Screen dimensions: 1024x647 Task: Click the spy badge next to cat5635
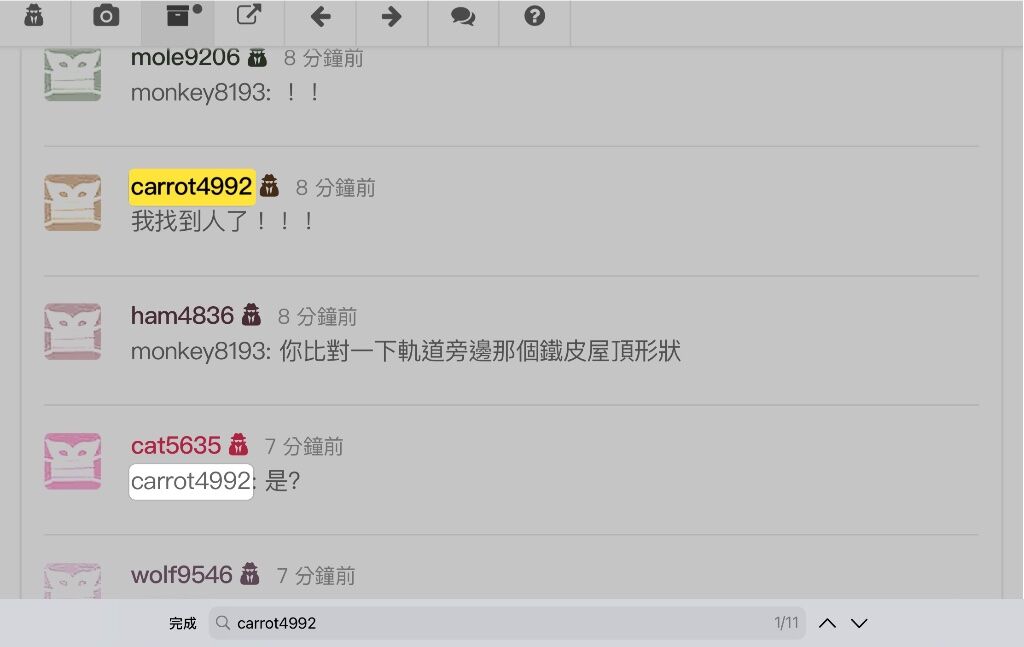click(x=238, y=445)
